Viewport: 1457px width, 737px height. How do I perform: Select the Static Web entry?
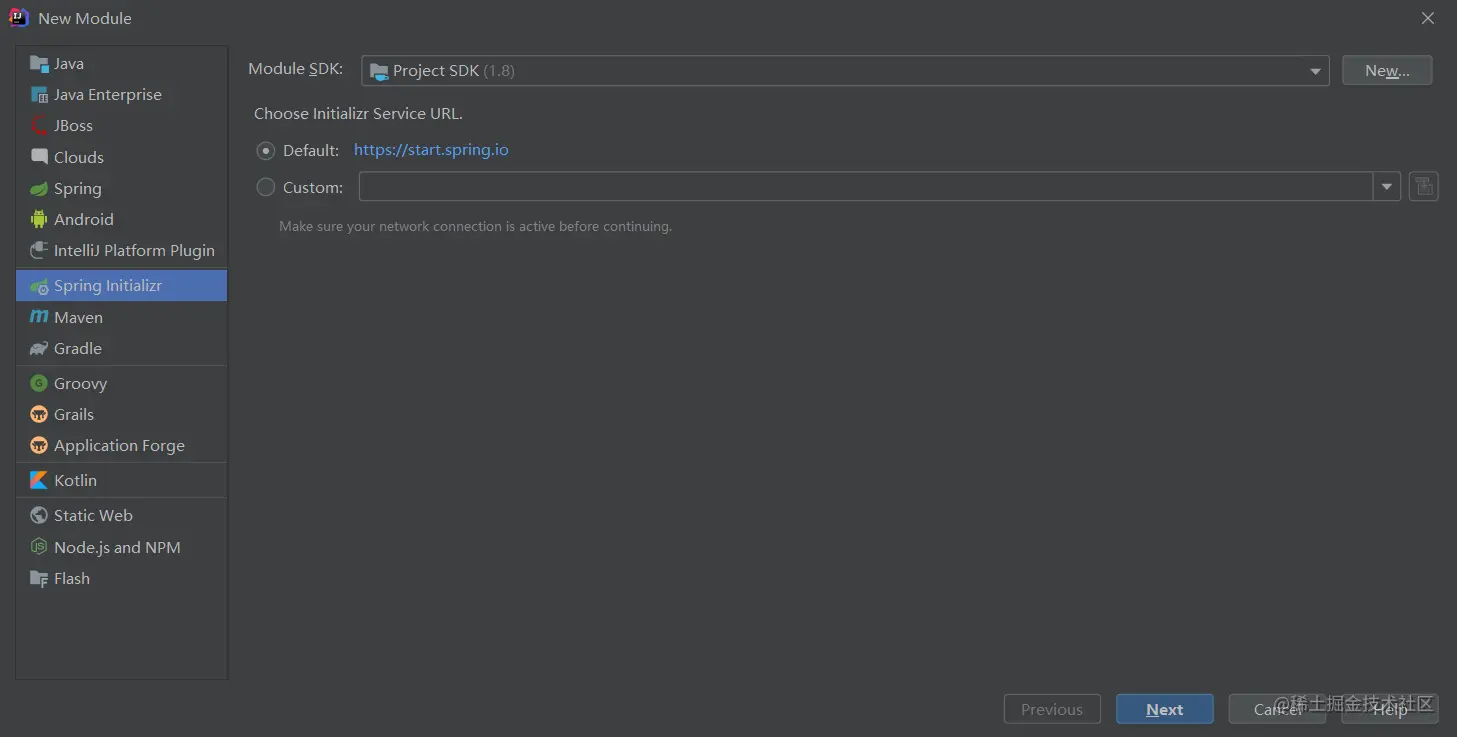point(122,515)
